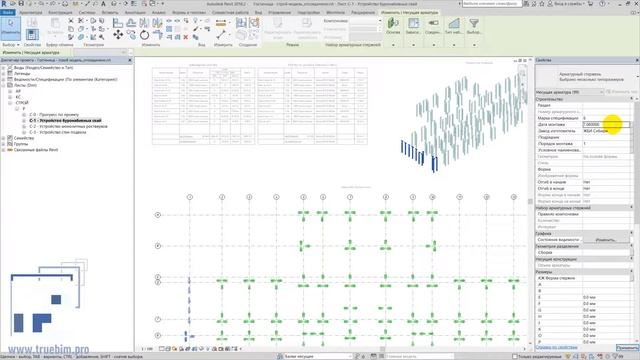Expand the Группы tree node
Viewport: 640px width, 360px height.
(4, 144)
